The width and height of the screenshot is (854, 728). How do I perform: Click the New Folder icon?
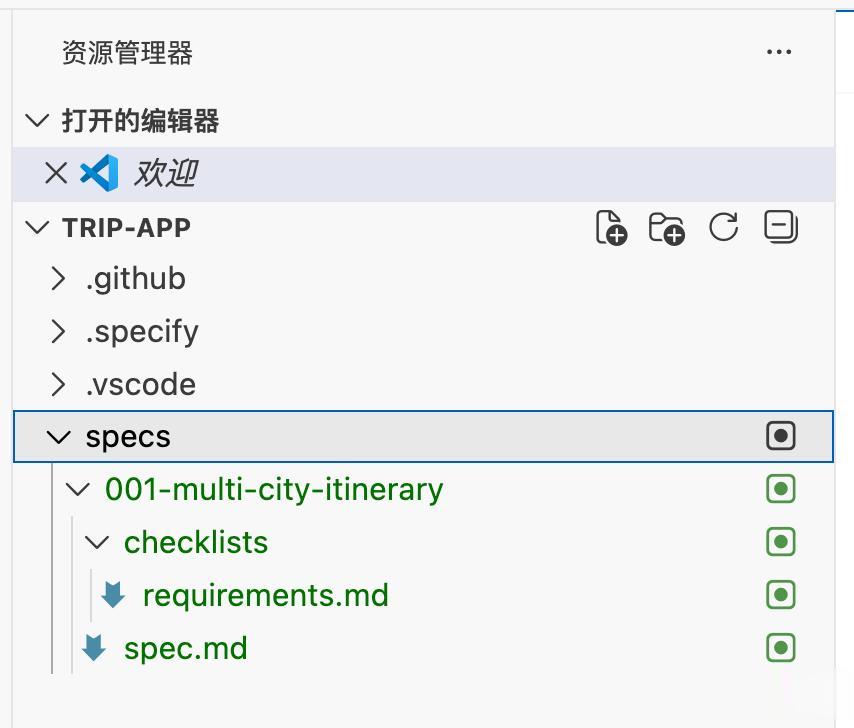(666, 228)
